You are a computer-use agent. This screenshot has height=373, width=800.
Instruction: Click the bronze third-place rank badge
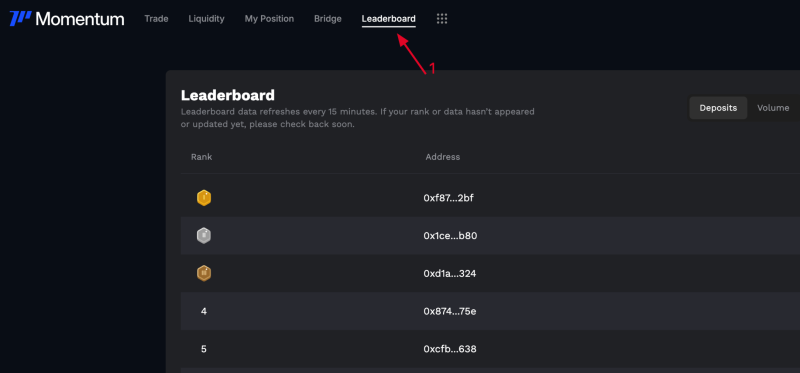pyautogui.click(x=204, y=273)
